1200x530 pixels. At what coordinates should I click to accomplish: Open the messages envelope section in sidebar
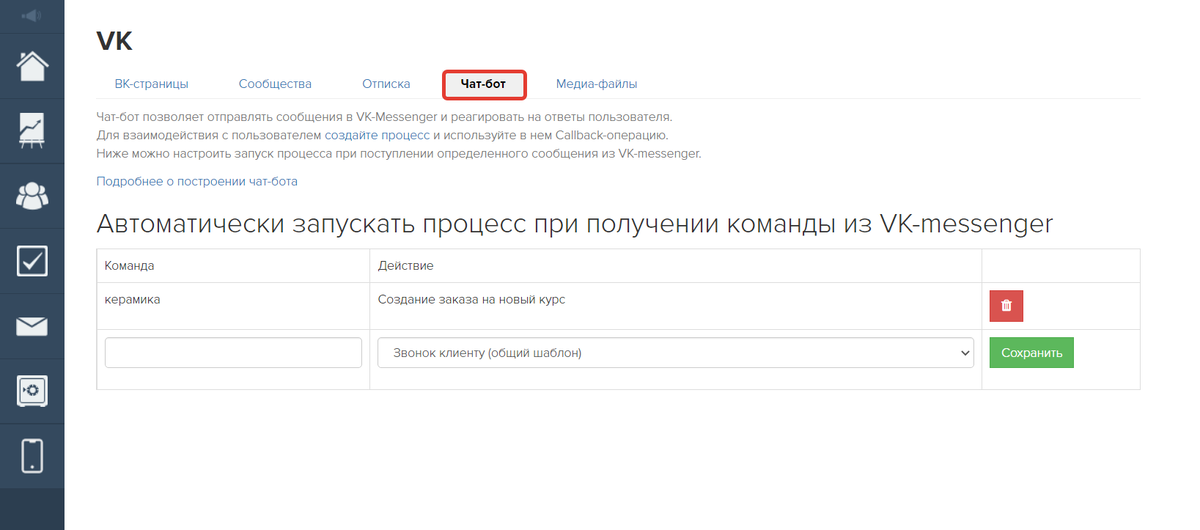tap(32, 326)
